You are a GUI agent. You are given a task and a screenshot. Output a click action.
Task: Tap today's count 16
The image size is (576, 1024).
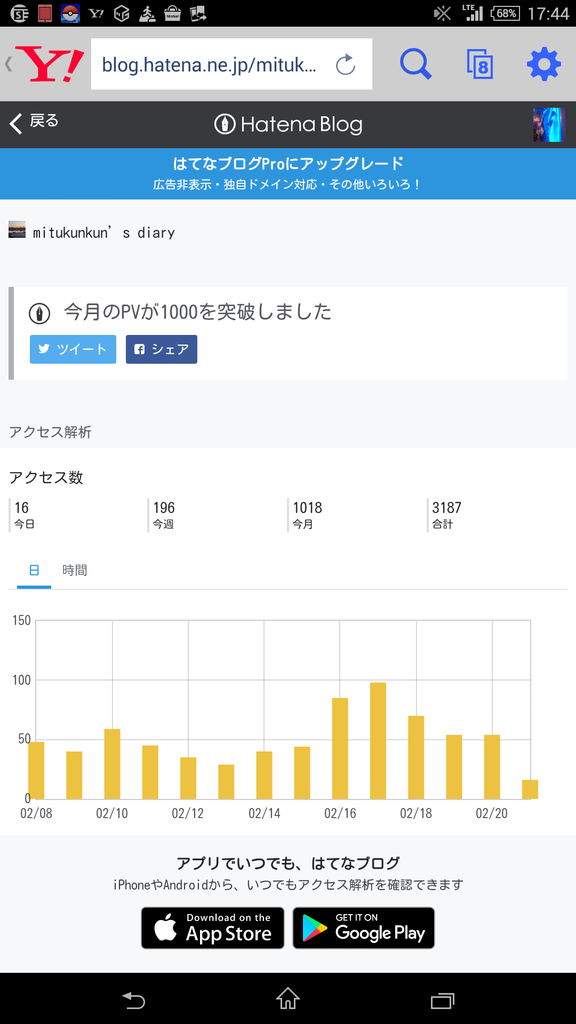coord(22,507)
